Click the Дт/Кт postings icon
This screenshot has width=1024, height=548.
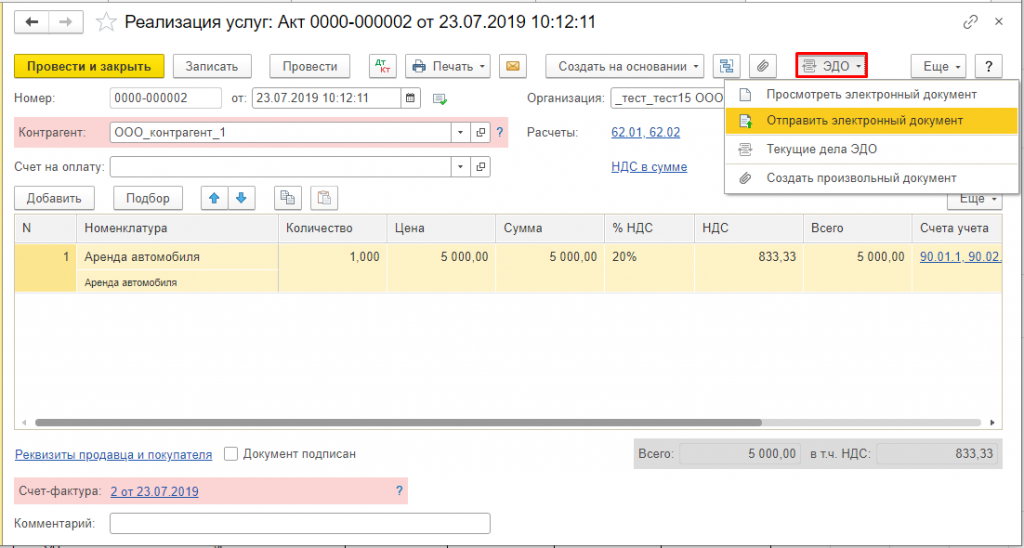382,66
